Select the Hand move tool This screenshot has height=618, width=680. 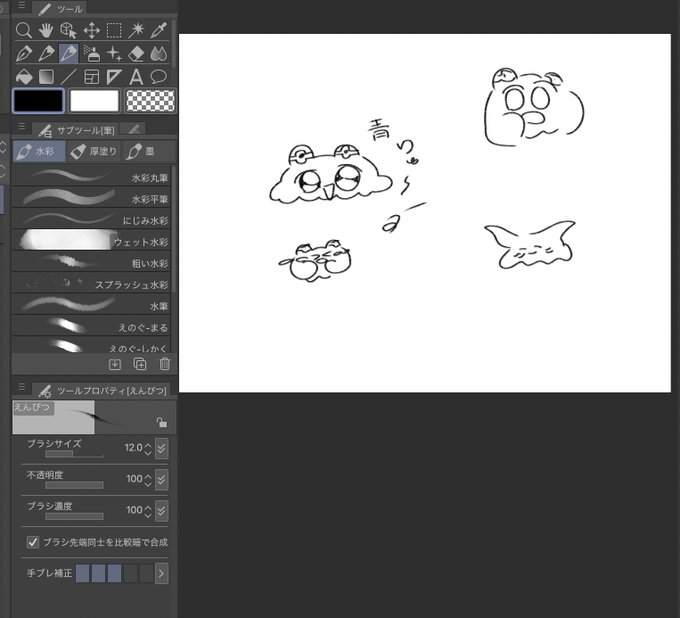pos(46,30)
